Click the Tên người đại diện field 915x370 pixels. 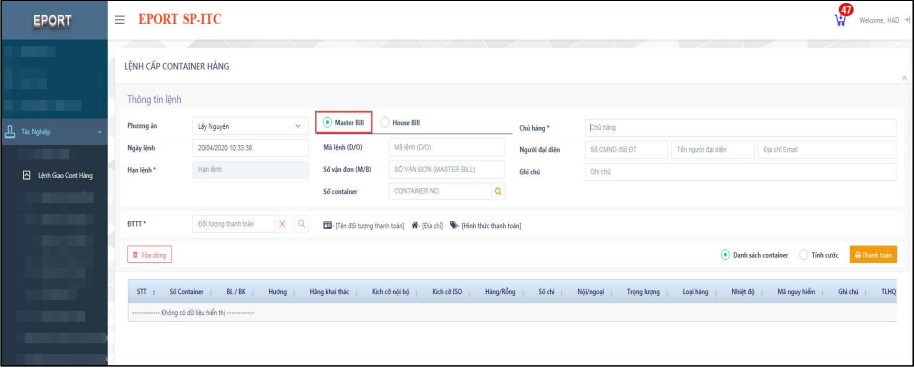[x=713, y=150]
